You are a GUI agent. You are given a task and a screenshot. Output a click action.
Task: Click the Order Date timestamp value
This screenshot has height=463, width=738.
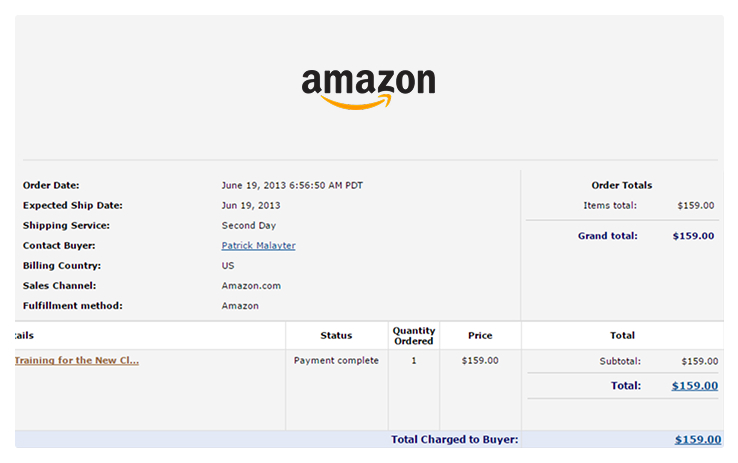pyautogui.click(x=284, y=186)
